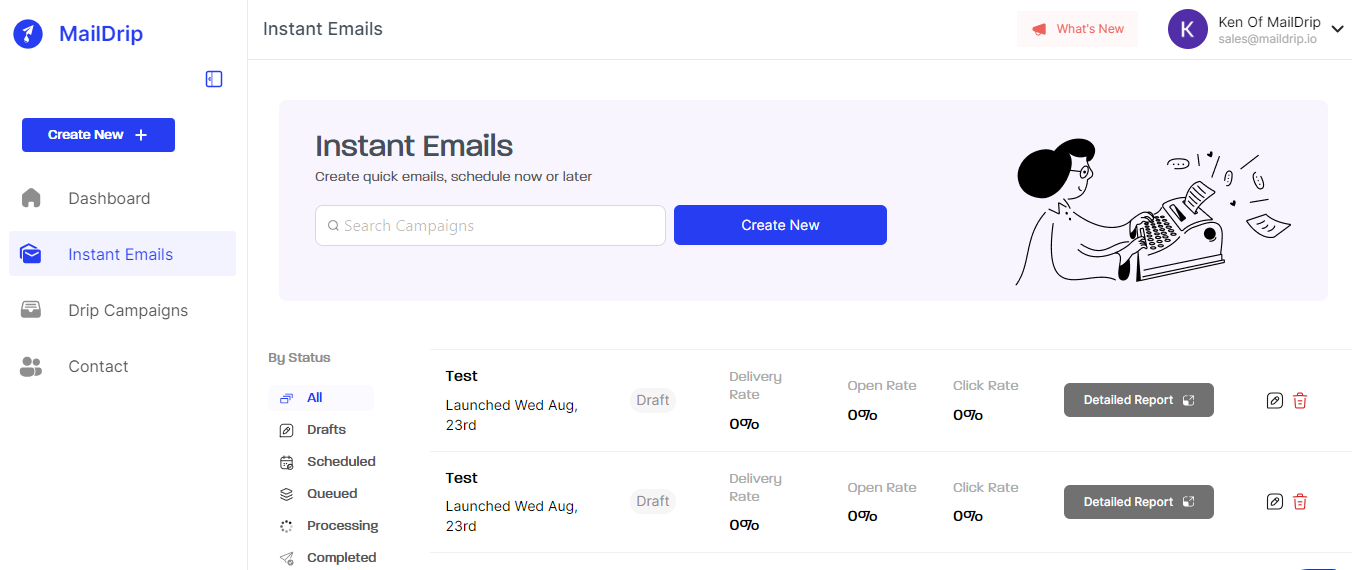Click the Draft badge of first campaign

tap(653, 400)
